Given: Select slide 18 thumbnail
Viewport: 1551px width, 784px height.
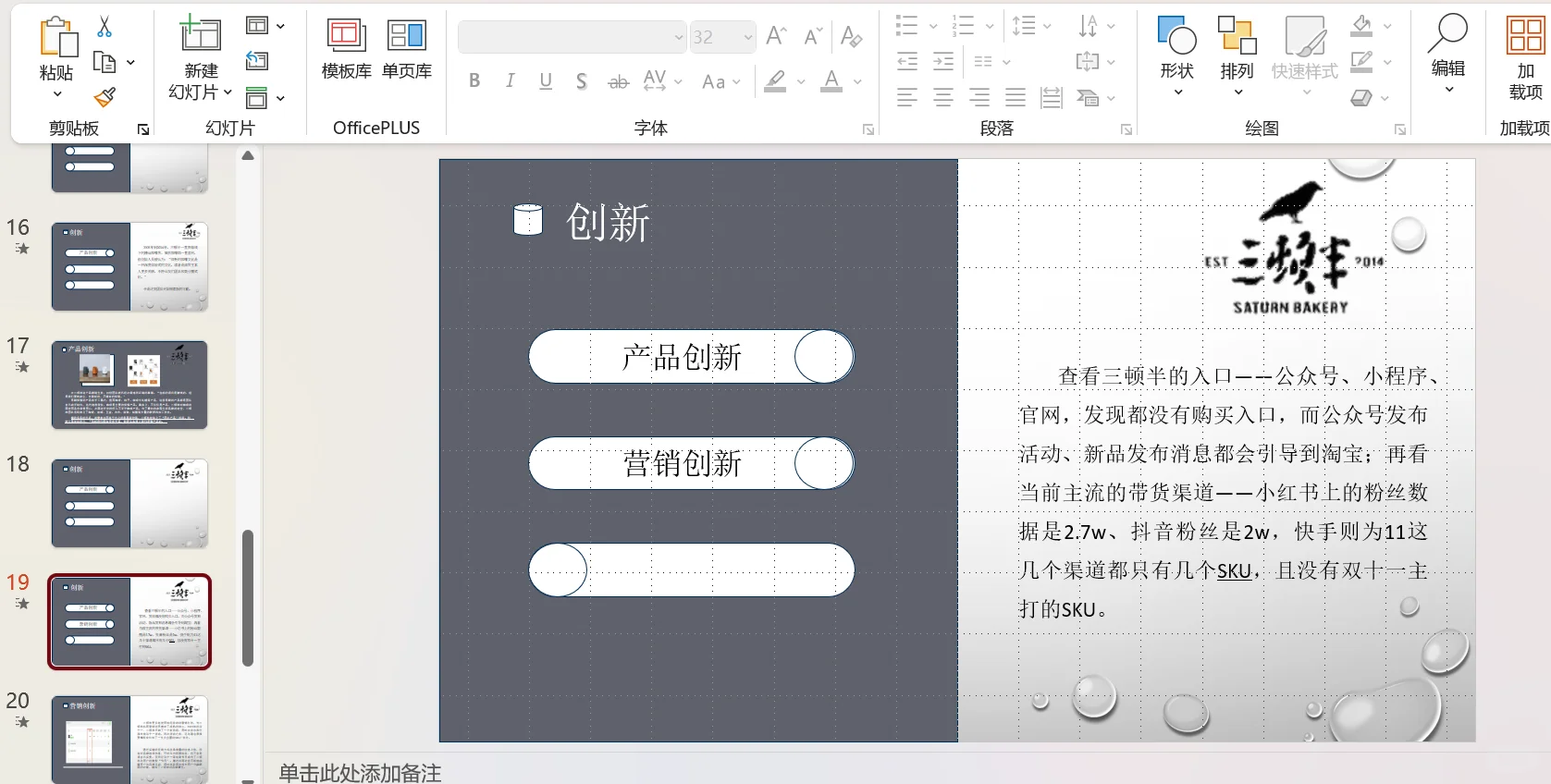Looking at the screenshot, I should pos(129,503).
